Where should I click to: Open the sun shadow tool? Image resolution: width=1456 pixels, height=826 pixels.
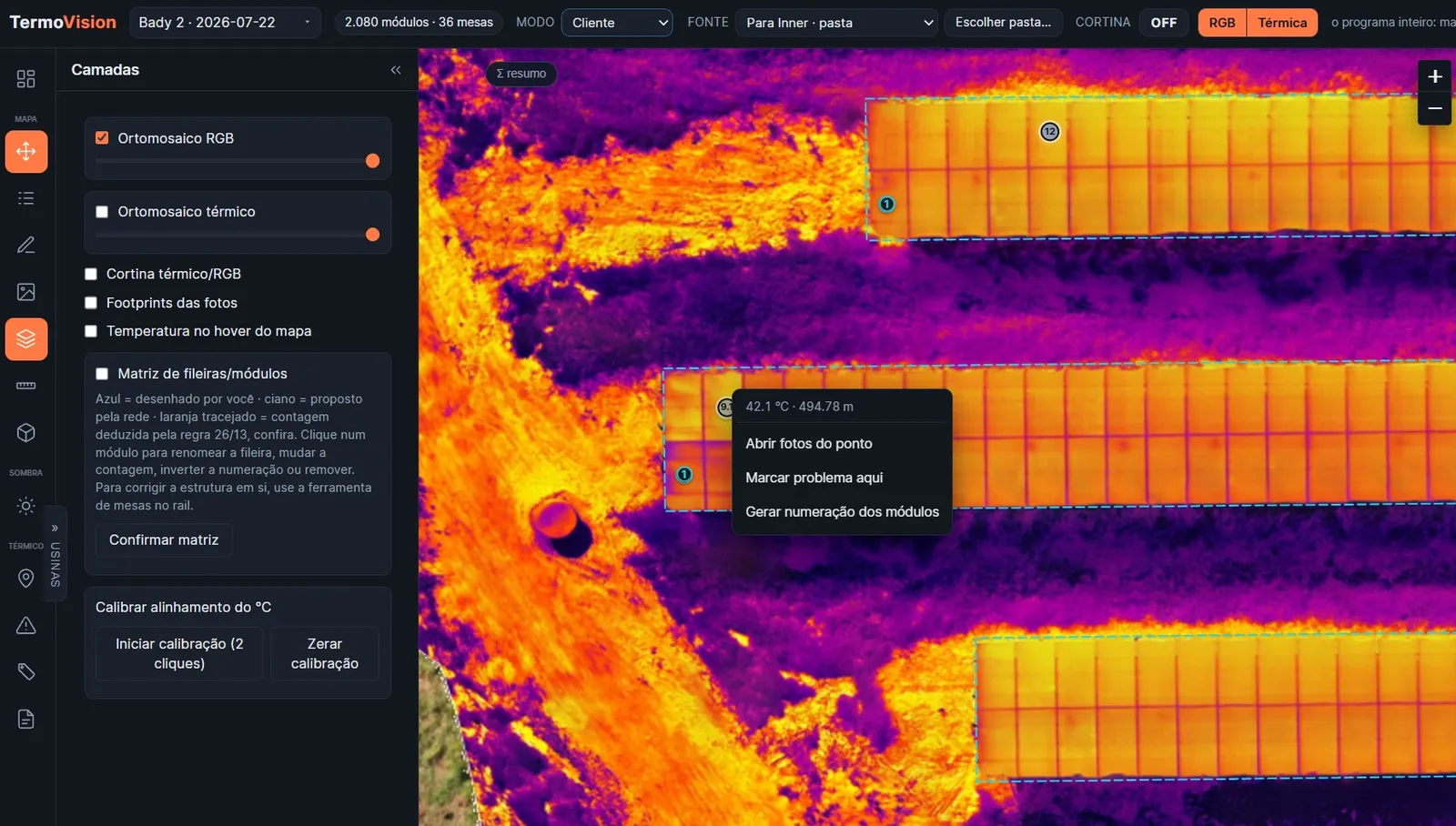click(25, 506)
